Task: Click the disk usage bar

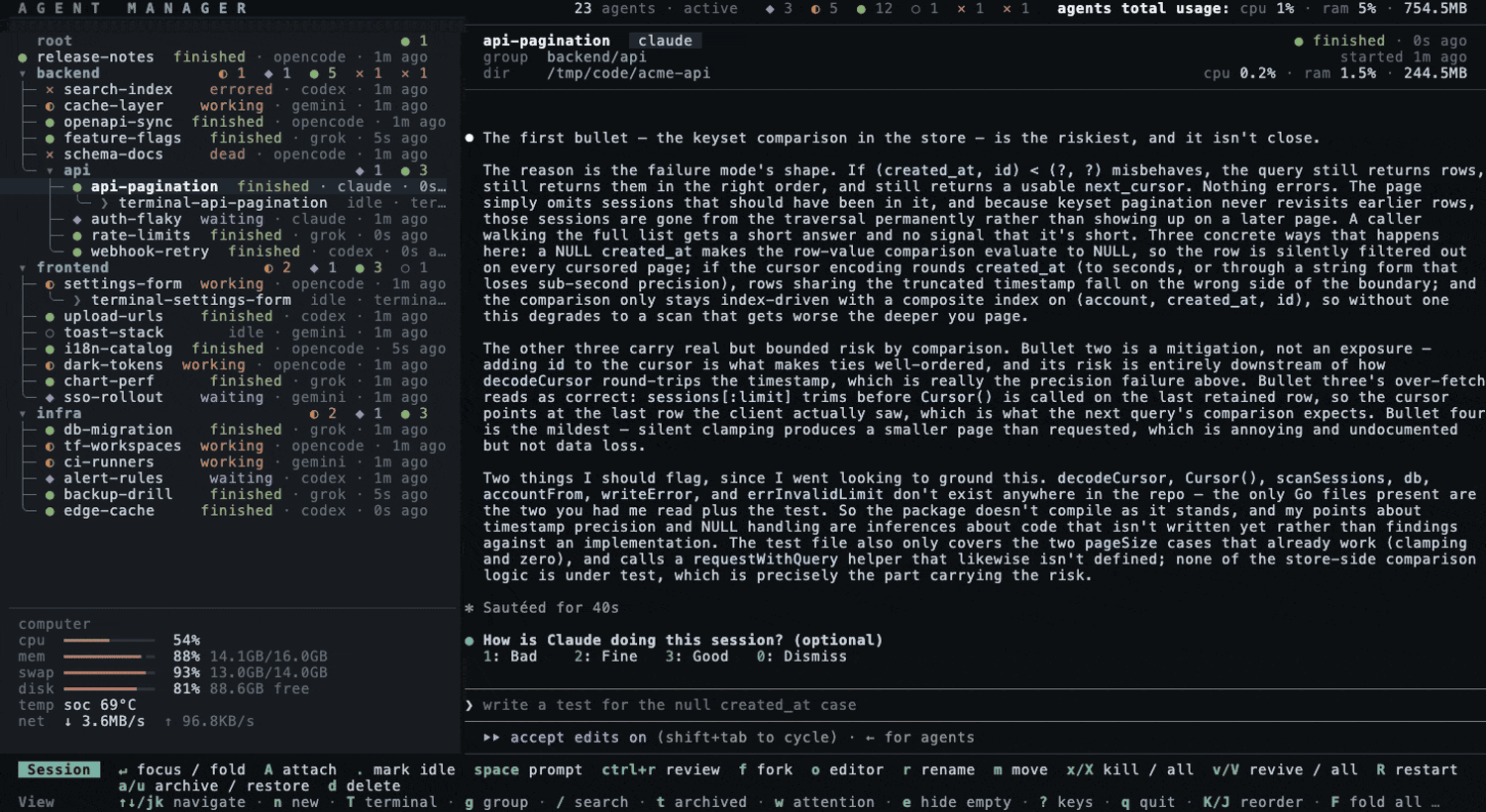Action: click(x=109, y=689)
